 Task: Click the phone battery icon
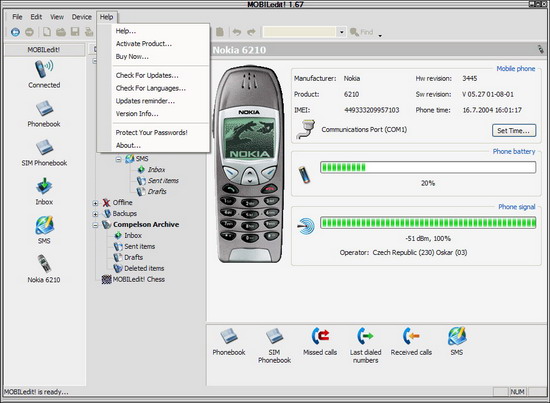click(304, 175)
